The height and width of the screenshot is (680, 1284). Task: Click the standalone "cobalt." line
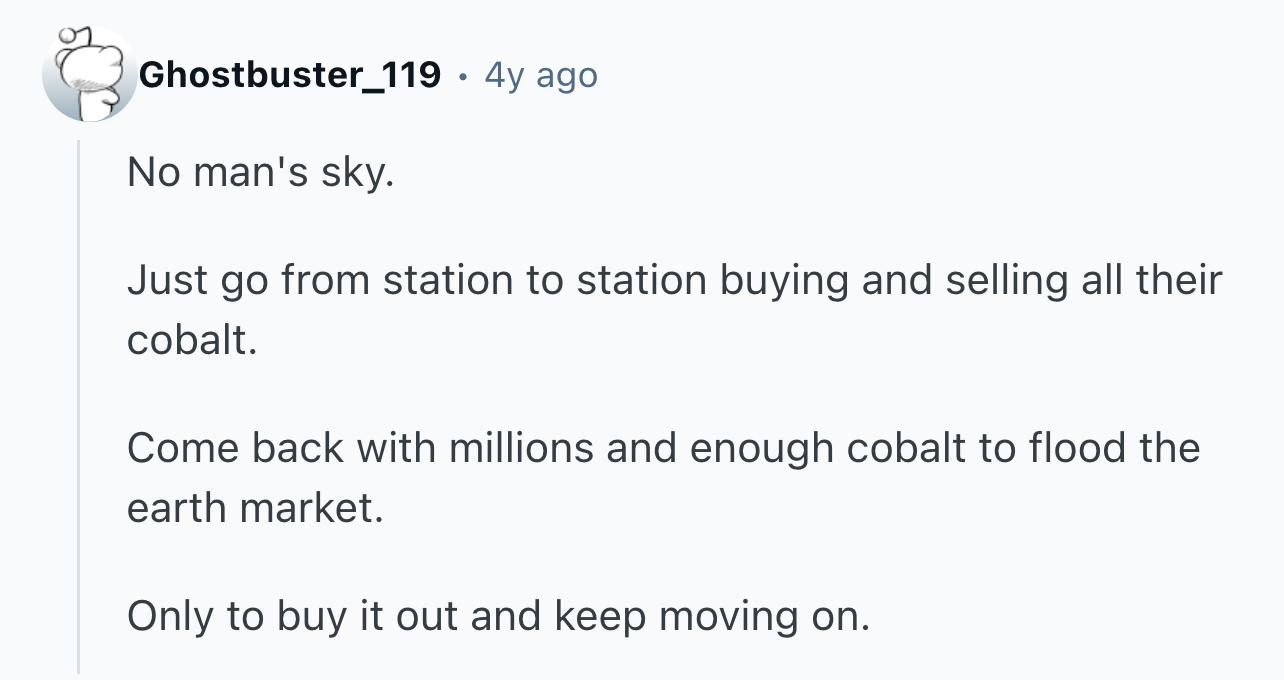click(192, 340)
